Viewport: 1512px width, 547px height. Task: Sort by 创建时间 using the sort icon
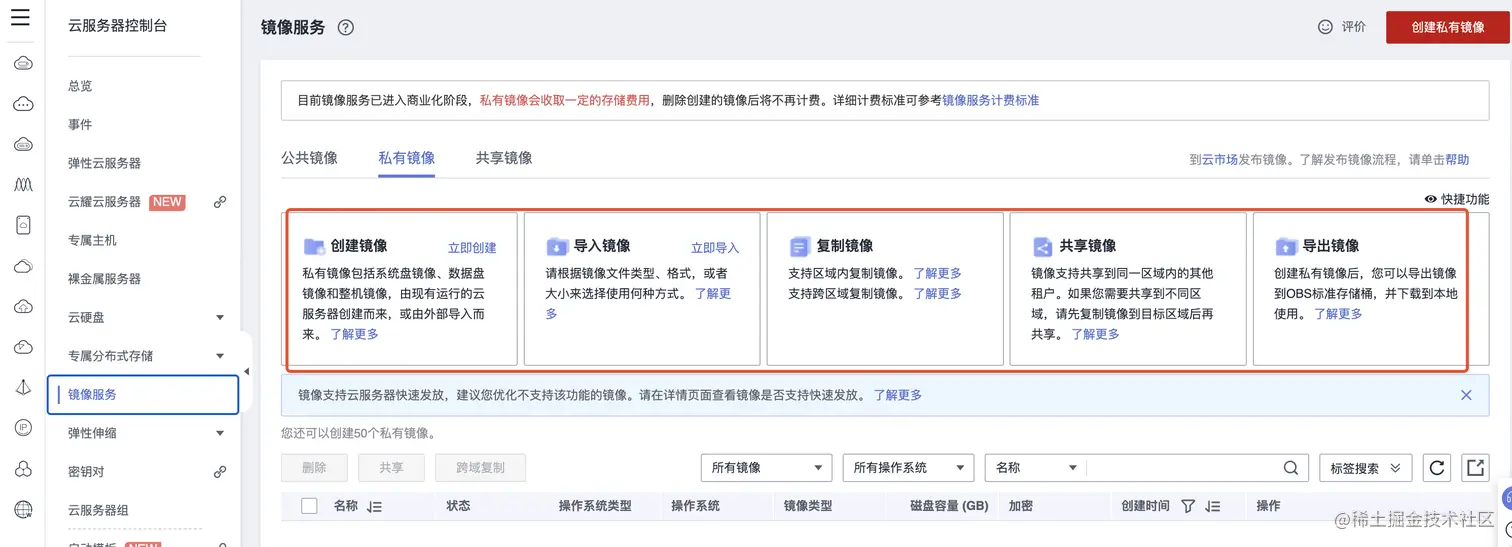point(1213,507)
